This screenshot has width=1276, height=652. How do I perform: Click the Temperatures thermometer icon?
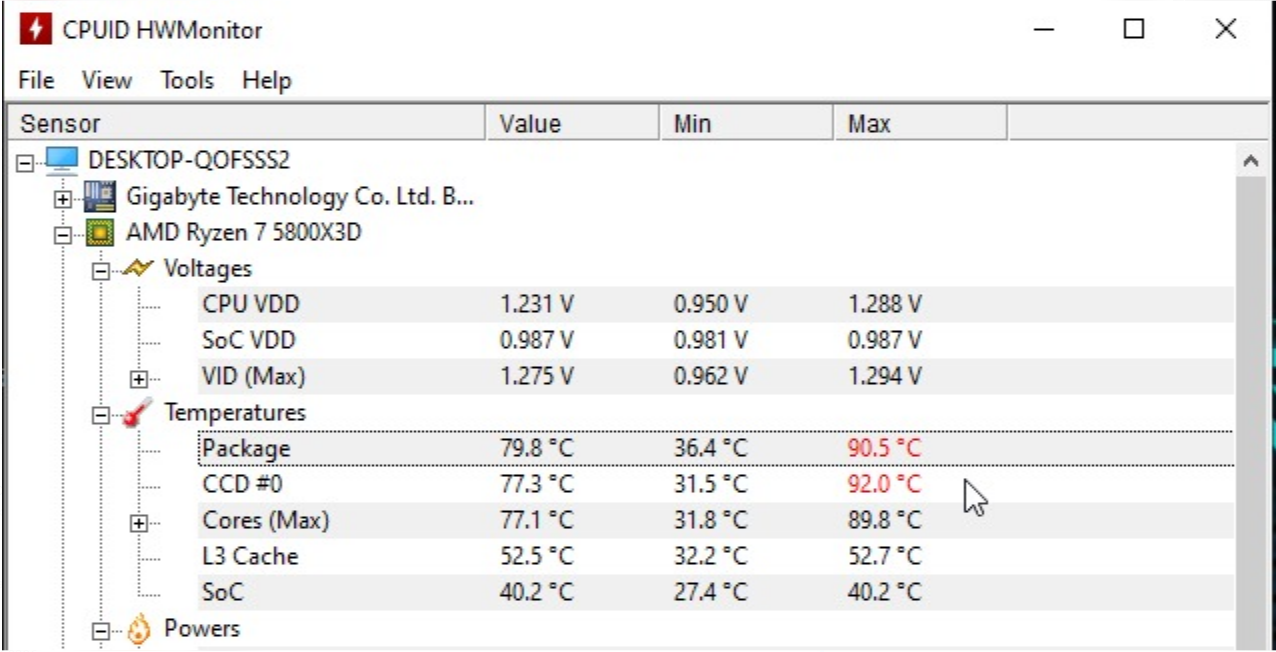click(x=138, y=412)
